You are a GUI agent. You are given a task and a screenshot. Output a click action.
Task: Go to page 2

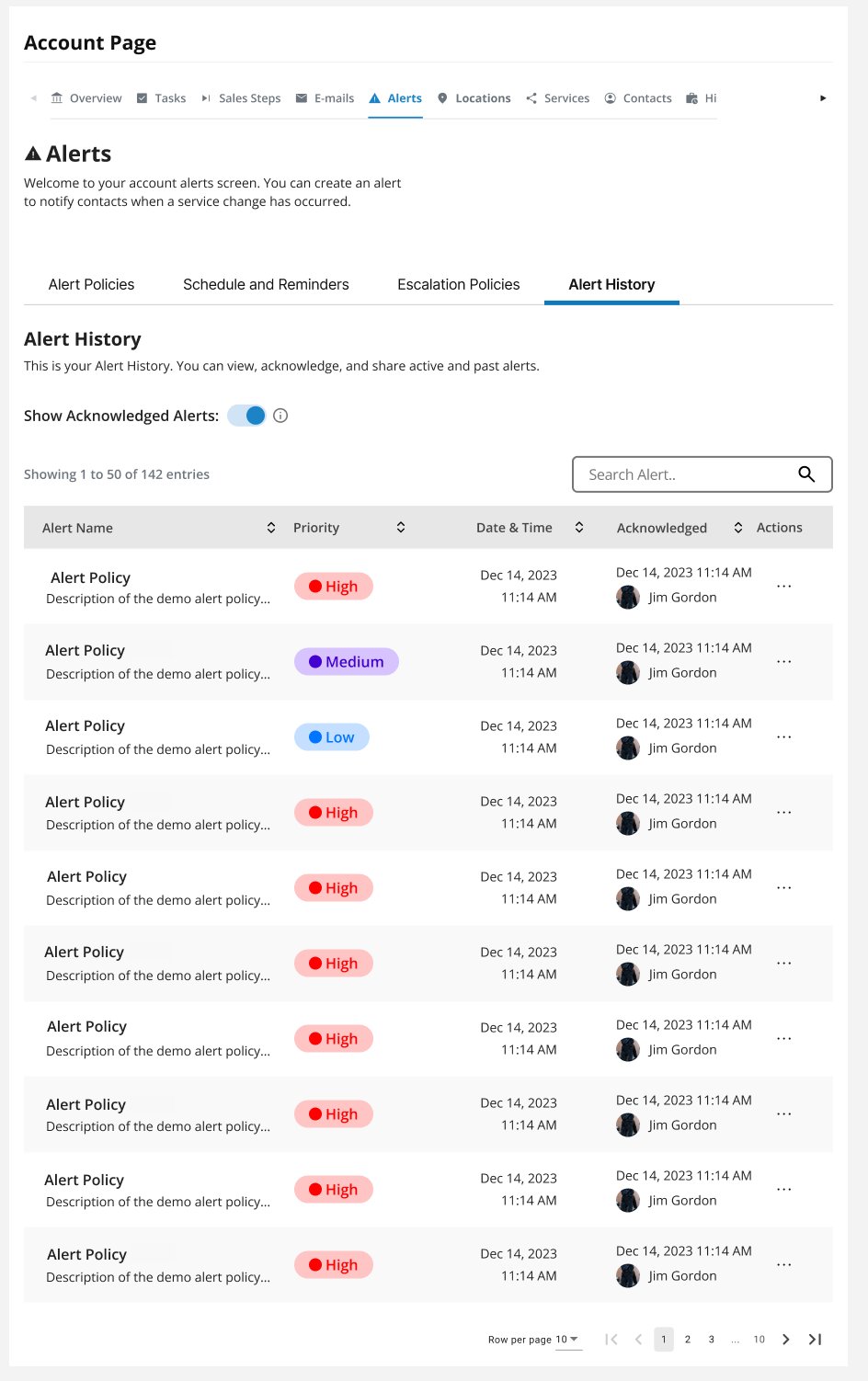[688, 1340]
